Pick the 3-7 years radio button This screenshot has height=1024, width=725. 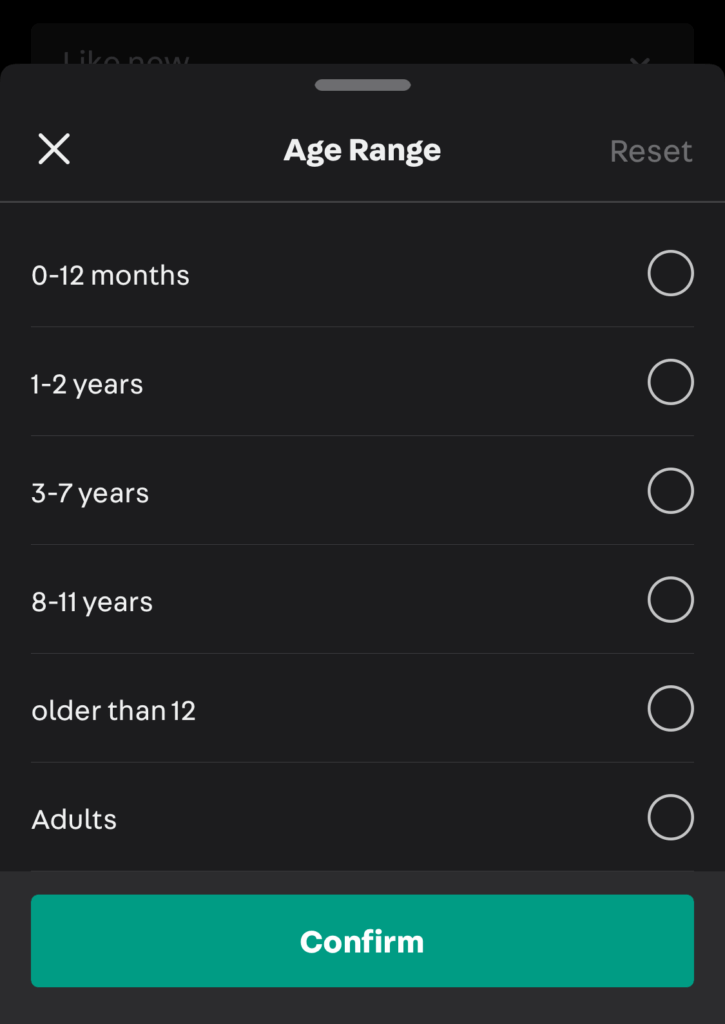click(x=670, y=492)
